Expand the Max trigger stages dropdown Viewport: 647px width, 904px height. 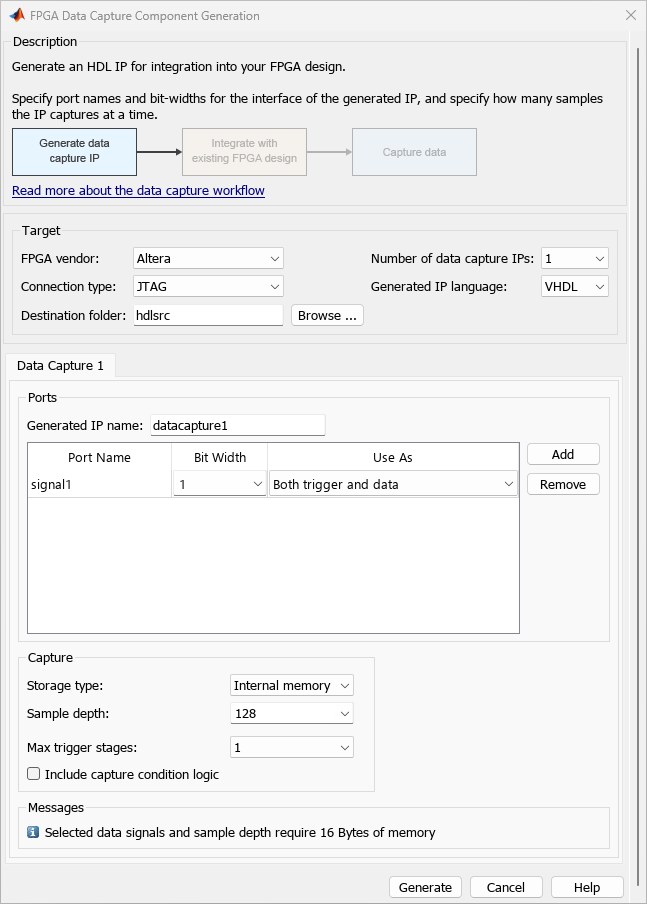click(x=291, y=747)
